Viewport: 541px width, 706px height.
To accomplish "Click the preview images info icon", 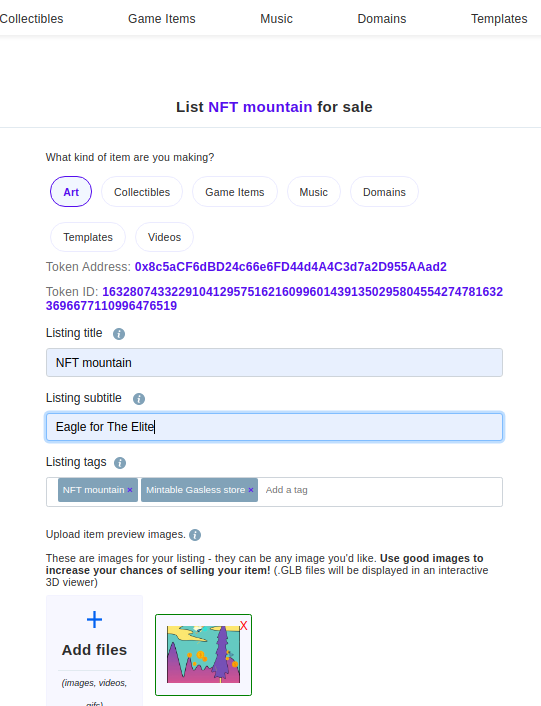I will pyautogui.click(x=195, y=534).
